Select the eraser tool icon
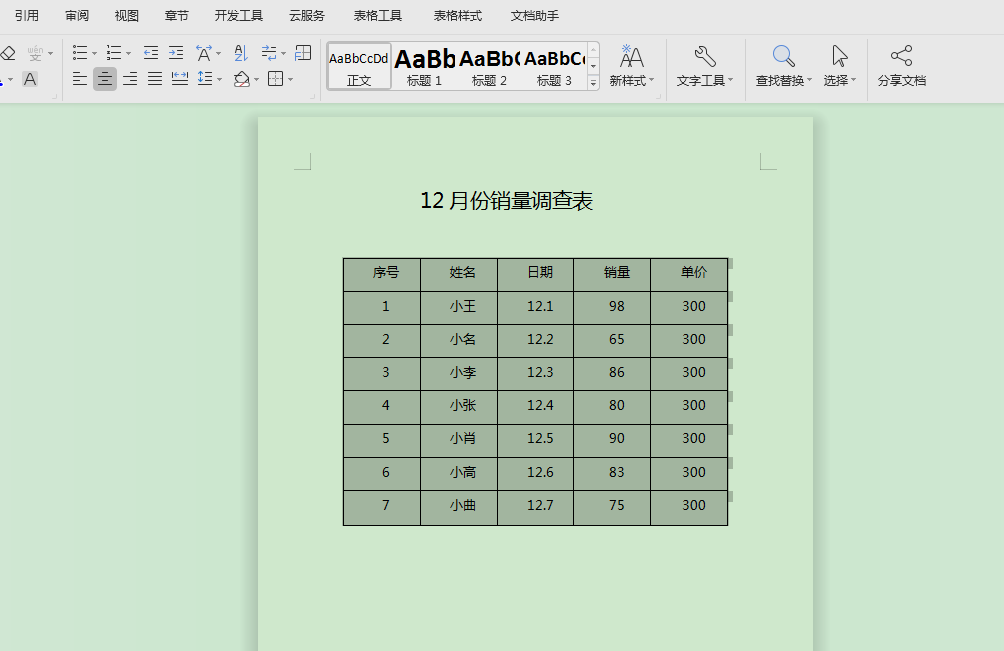The image size is (1004, 651). coord(9,53)
